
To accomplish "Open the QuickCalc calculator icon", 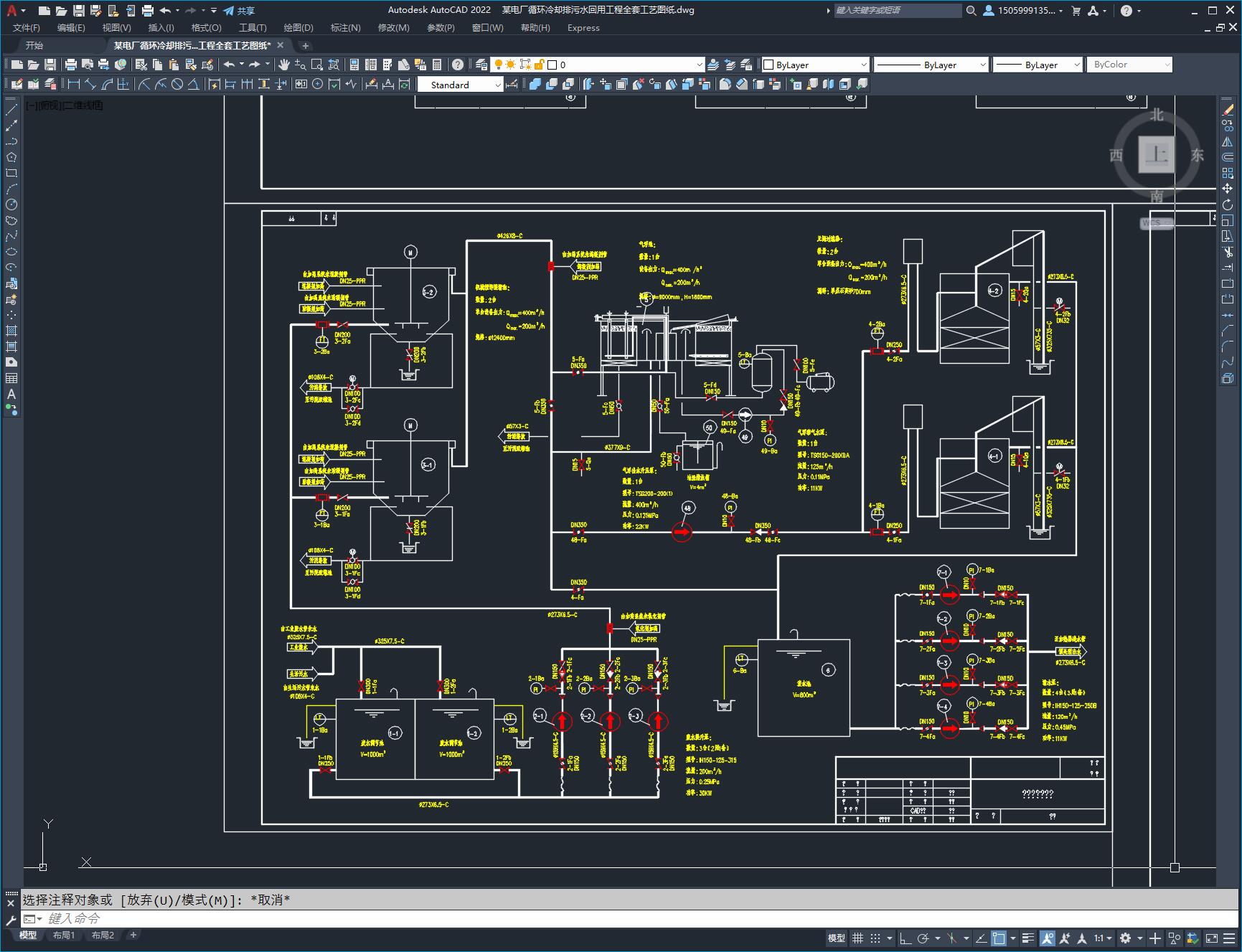I will tap(437, 65).
